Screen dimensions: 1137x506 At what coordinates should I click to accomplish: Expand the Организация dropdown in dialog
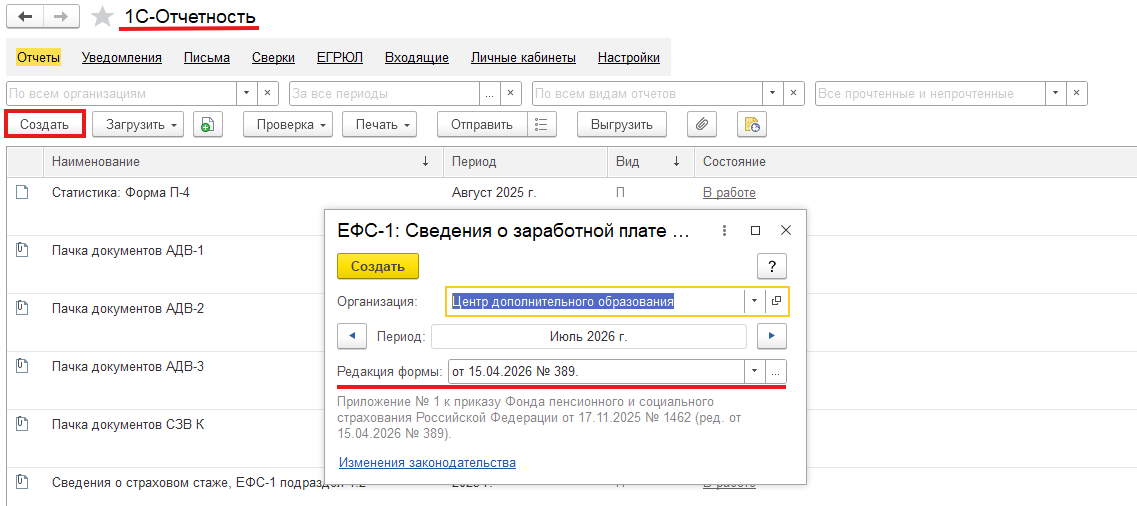click(754, 301)
